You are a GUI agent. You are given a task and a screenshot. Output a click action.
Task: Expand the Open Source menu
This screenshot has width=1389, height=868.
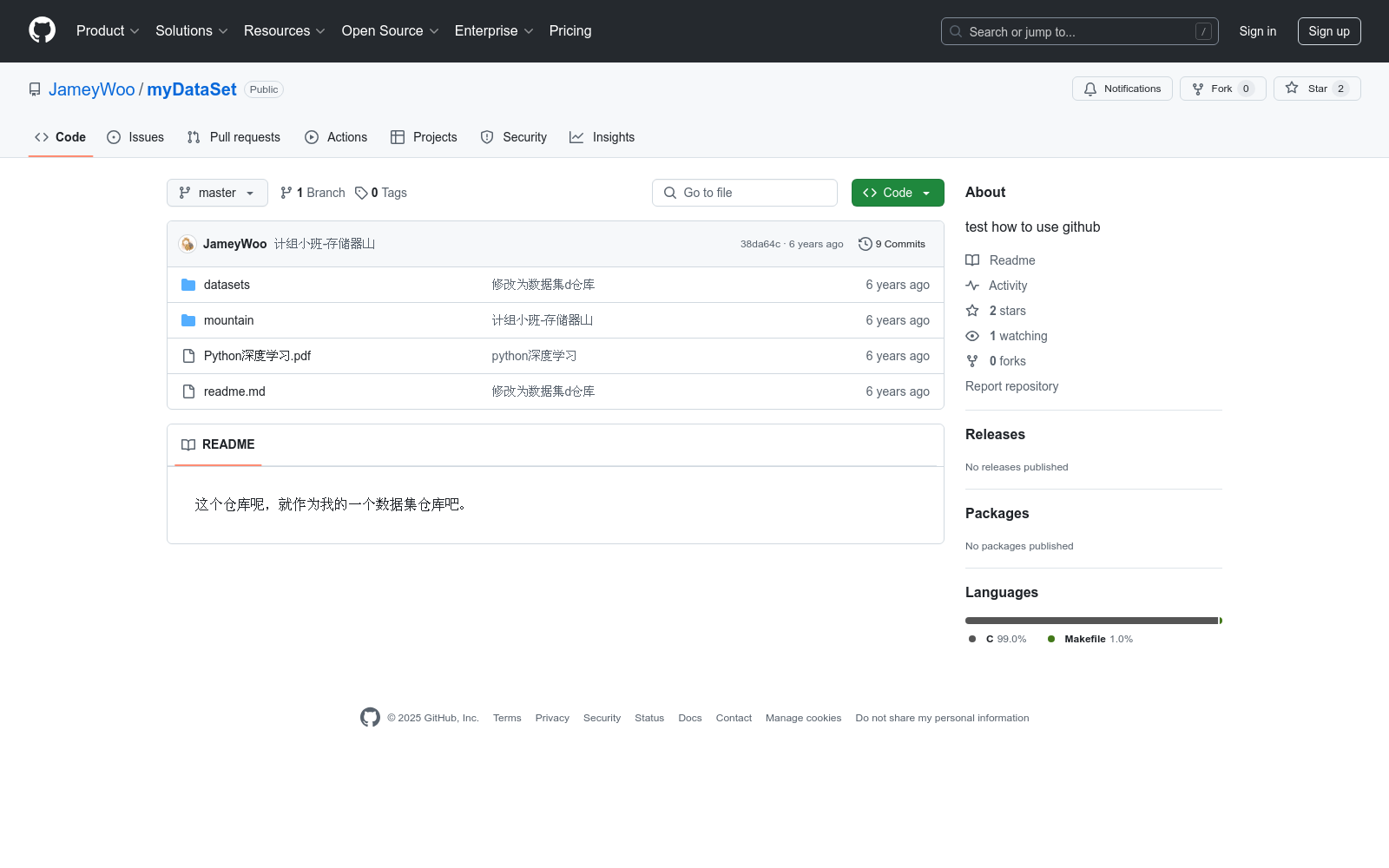(x=391, y=30)
